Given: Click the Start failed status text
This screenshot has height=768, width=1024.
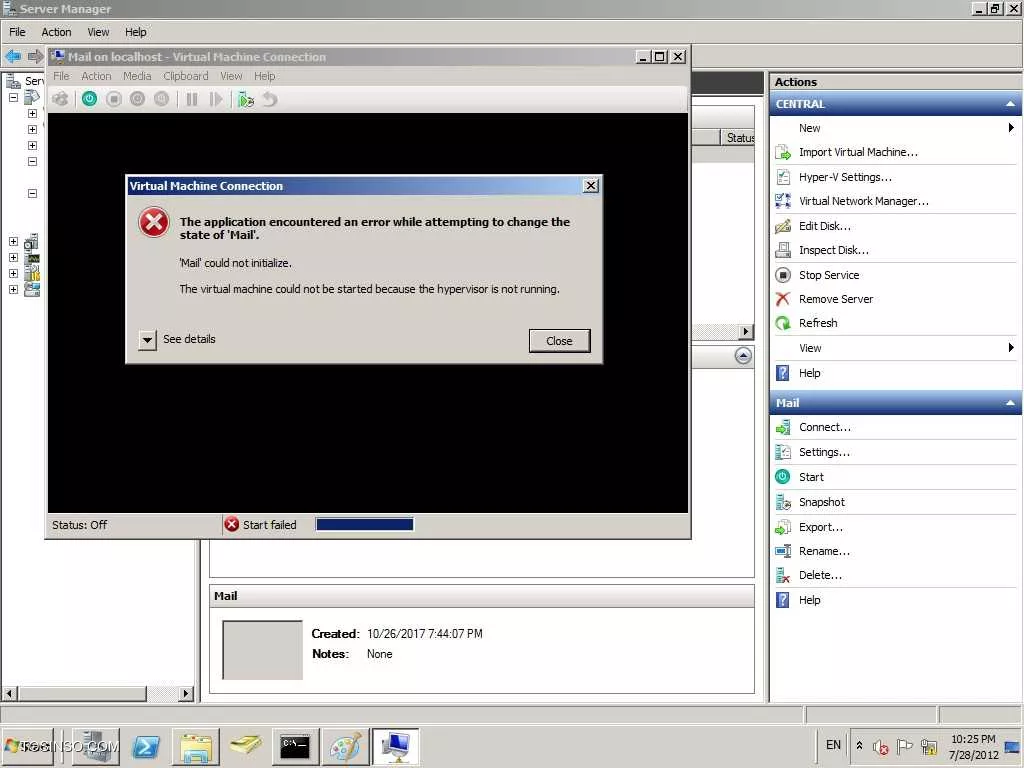Looking at the screenshot, I should point(270,525).
